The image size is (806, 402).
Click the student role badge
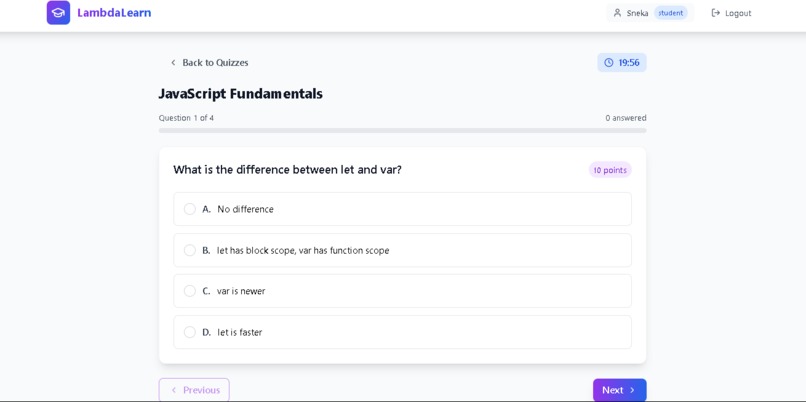(671, 13)
